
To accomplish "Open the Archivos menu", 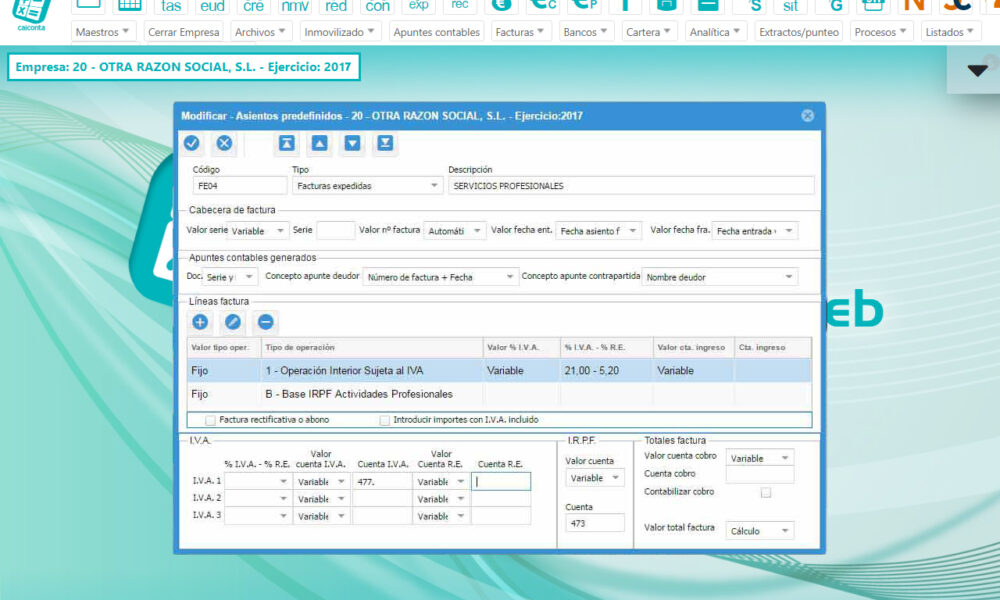I will [260, 32].
